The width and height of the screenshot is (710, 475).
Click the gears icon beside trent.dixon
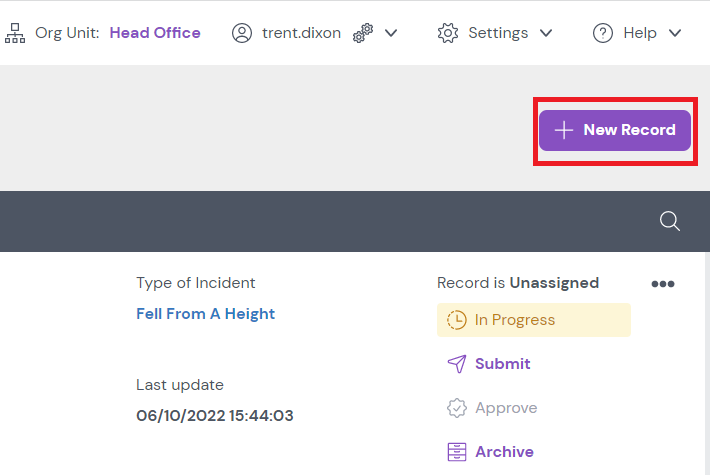[363, 33]
